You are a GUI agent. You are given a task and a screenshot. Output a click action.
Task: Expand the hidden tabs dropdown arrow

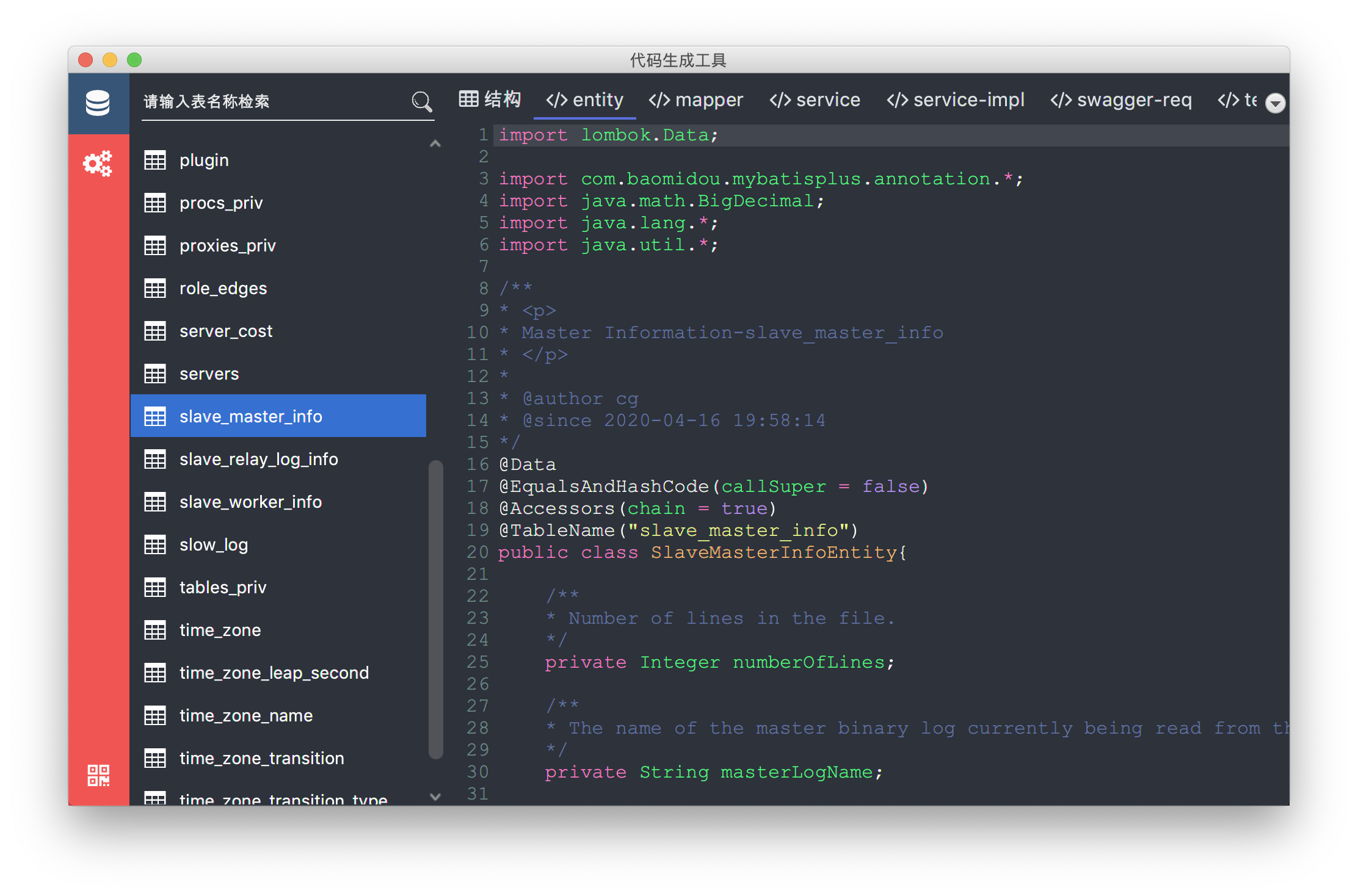[1275, 103]
